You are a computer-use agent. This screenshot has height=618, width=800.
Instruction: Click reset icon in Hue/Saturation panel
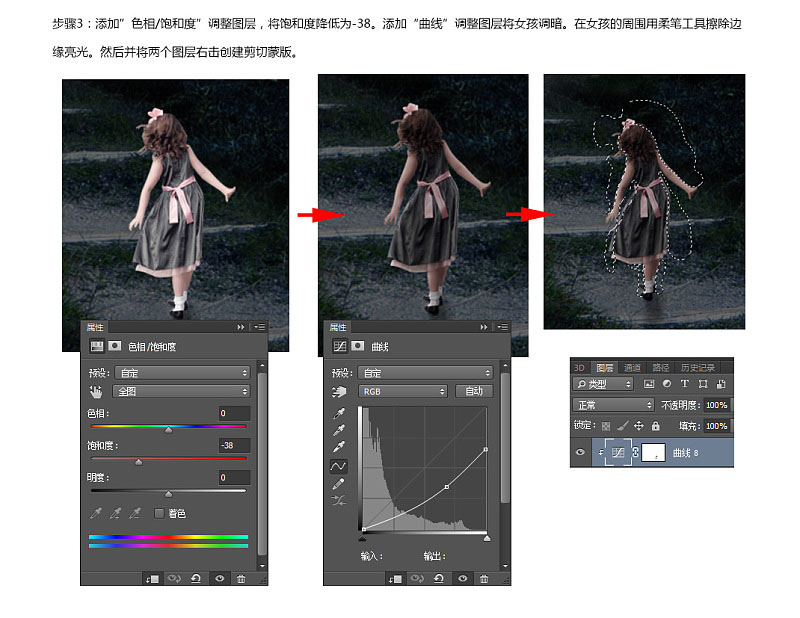(195, 578)
